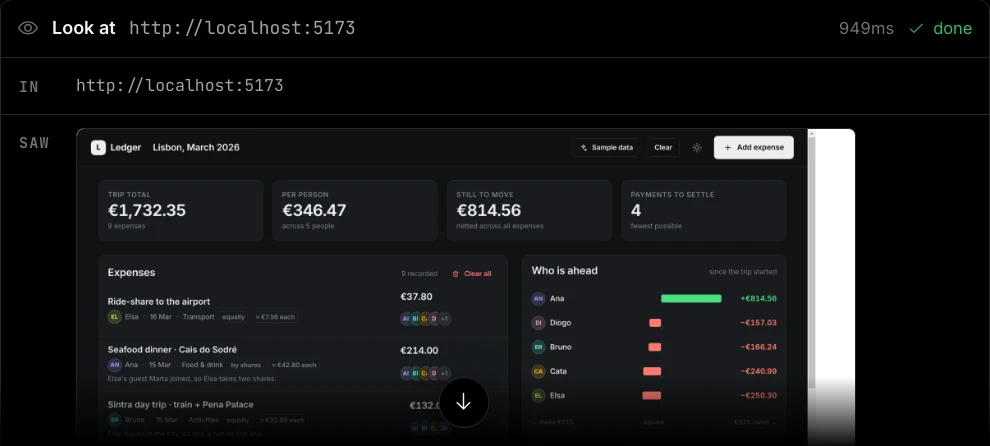Click the Food & drink category label
Image resolution: width=990 pixels, height=446 pixels.
click(201, 365)
